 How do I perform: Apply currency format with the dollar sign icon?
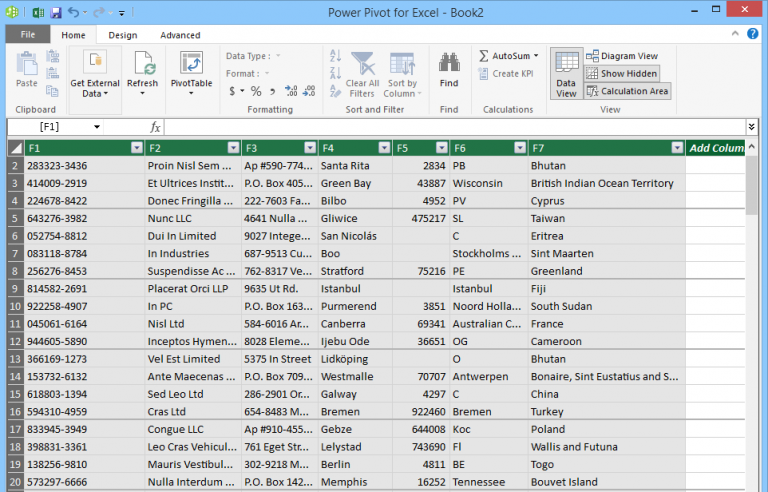point(232,91)
